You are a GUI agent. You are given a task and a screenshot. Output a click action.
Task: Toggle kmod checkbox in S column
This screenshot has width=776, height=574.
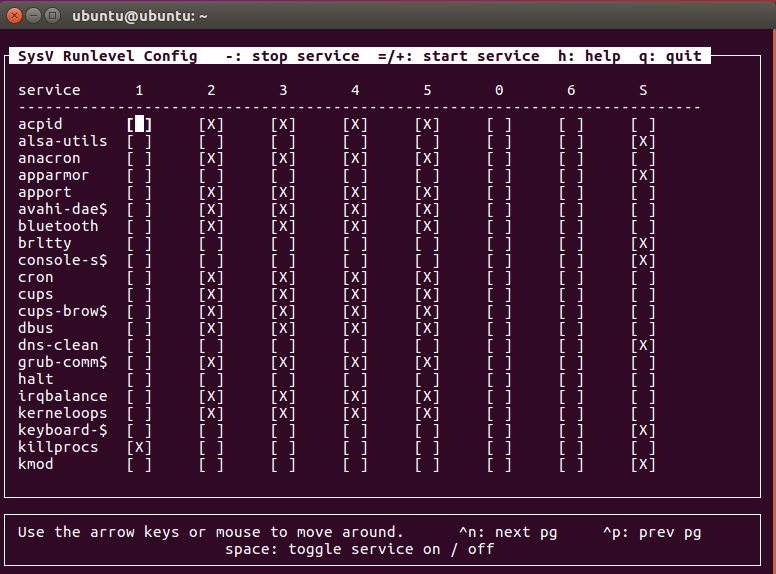tap(643, 464)
